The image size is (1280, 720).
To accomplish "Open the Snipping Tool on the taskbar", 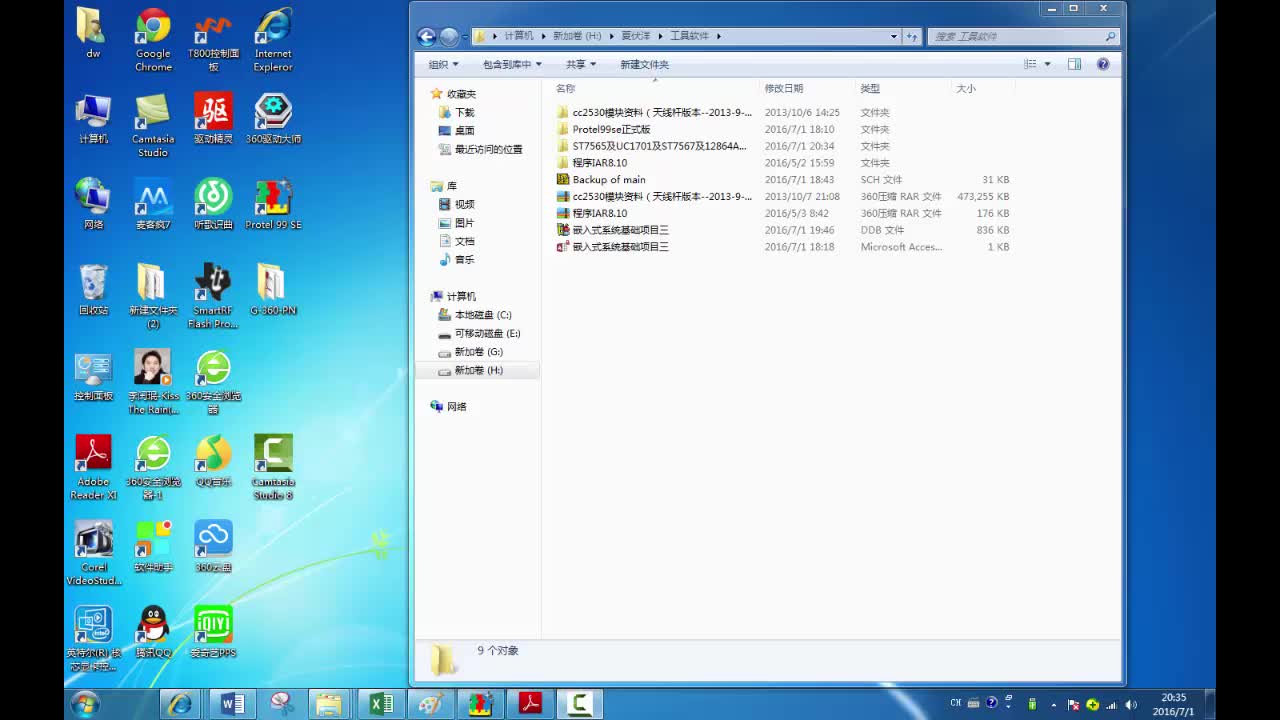I will [282, 704].
